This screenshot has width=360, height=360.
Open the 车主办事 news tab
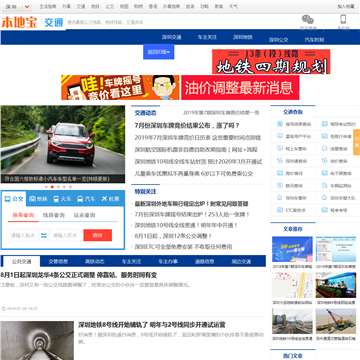pyautogui.click(x=168, y=262)
